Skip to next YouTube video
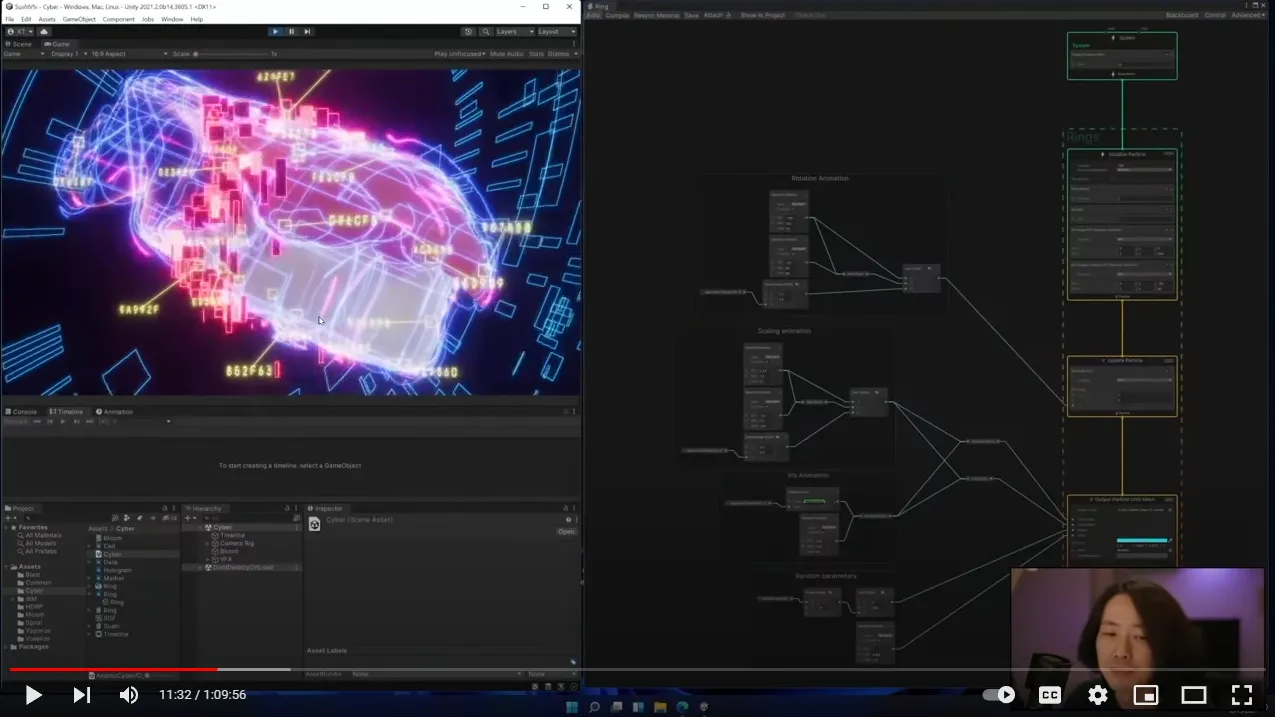Image resolution: width=1275 pixels, height=717 pixels. [x=82, y=695]
